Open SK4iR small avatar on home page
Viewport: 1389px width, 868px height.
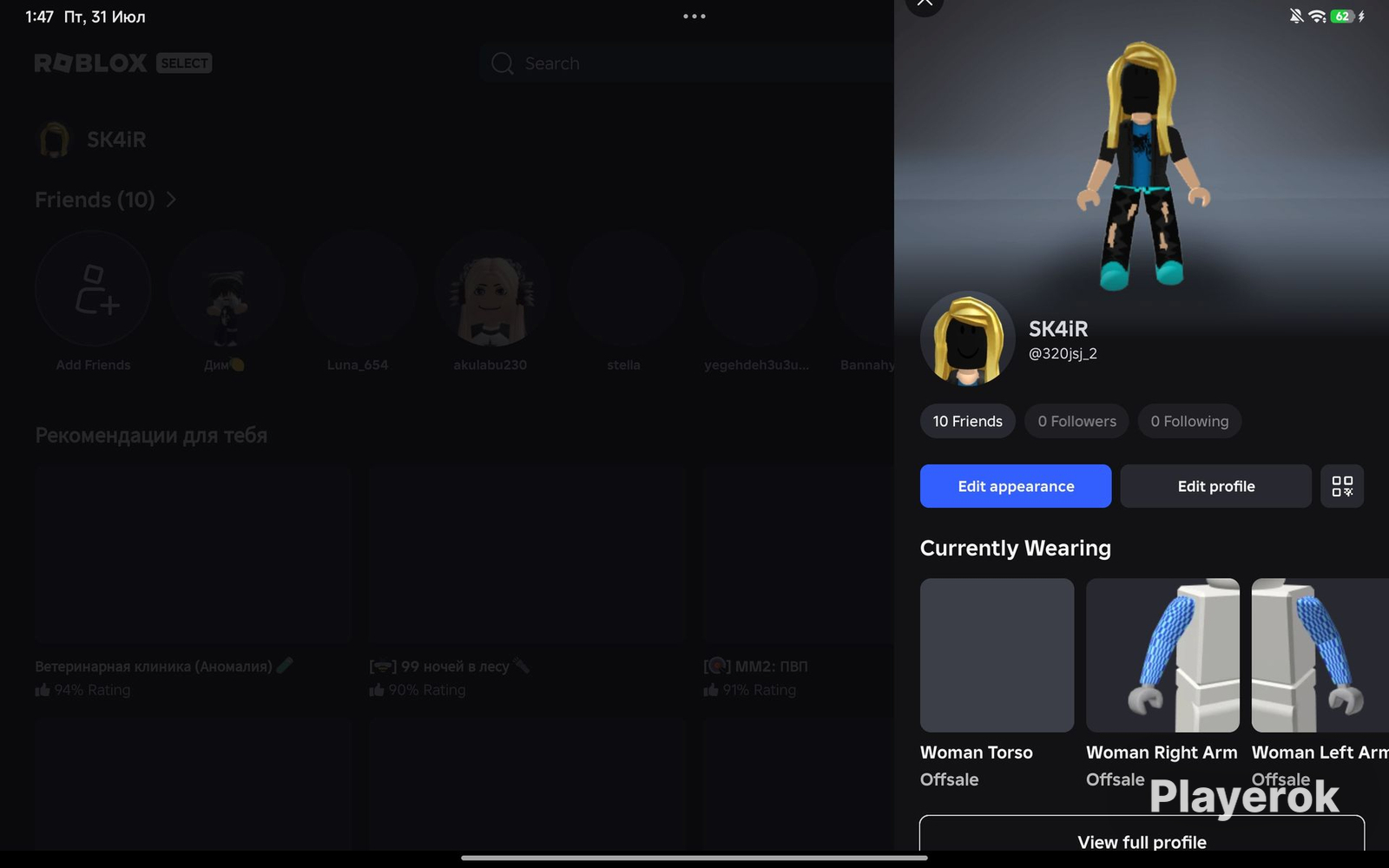pyautogui.click(x=54, y=140)
